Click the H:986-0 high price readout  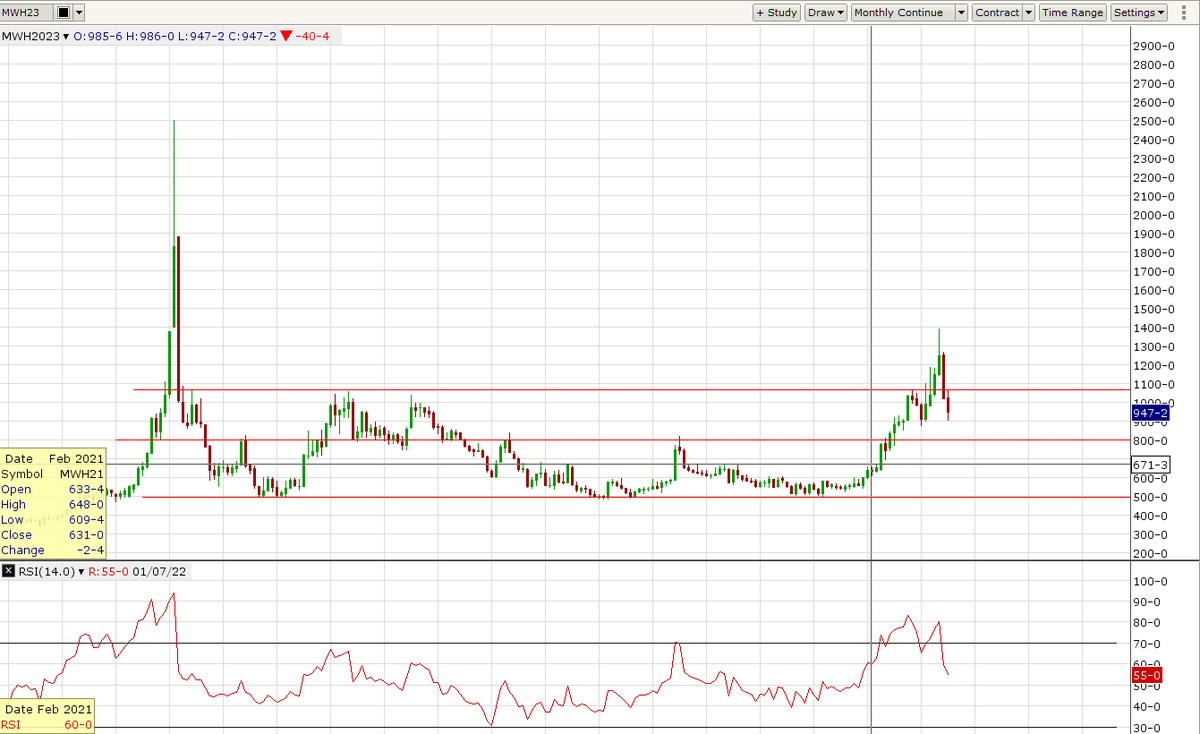[x=150, y=37]
